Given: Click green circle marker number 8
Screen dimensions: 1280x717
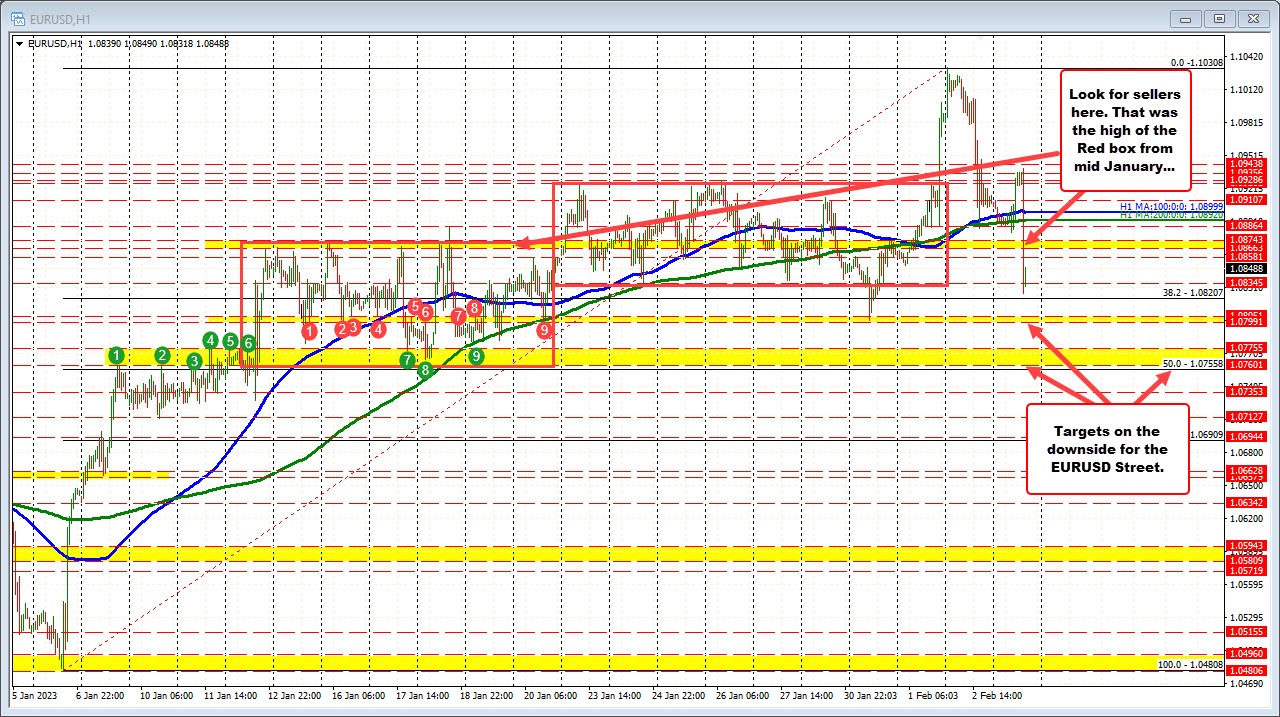Looking at the screenshot, I should (425, 370).
